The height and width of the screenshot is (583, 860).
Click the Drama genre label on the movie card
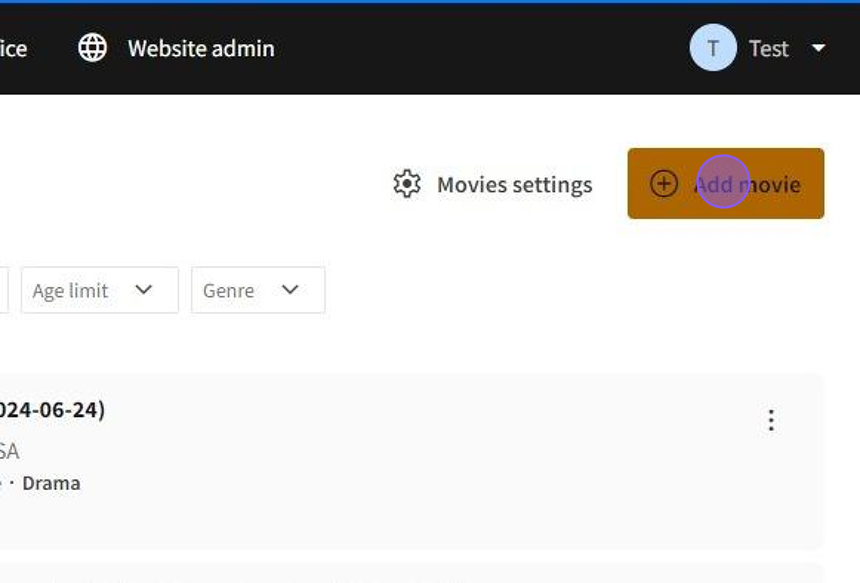[51, 483]
